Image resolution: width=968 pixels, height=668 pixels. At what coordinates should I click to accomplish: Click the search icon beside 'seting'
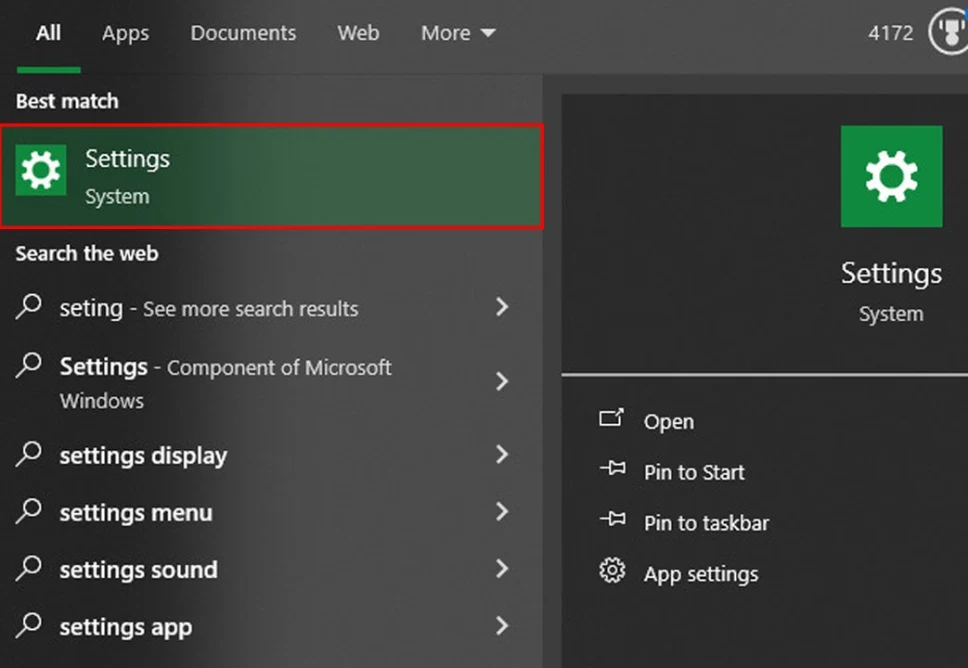[x=28, y=306]
